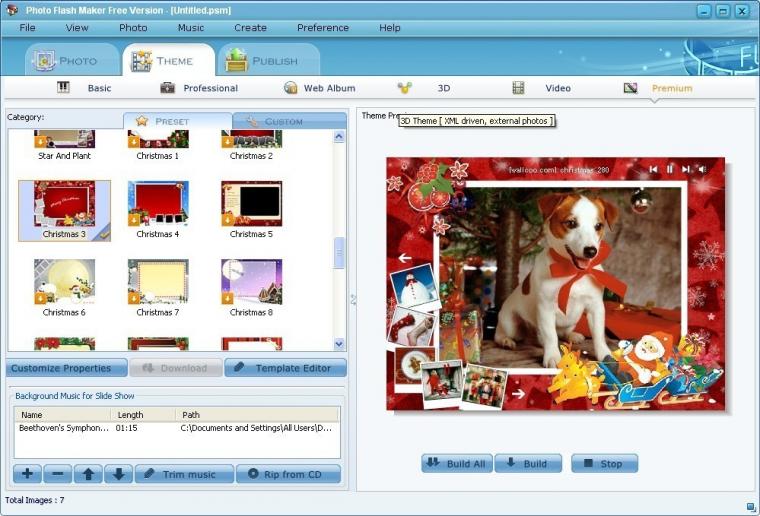Click the Name column header
Viewport: 760px width, 516px height.
tap(63, 415)
